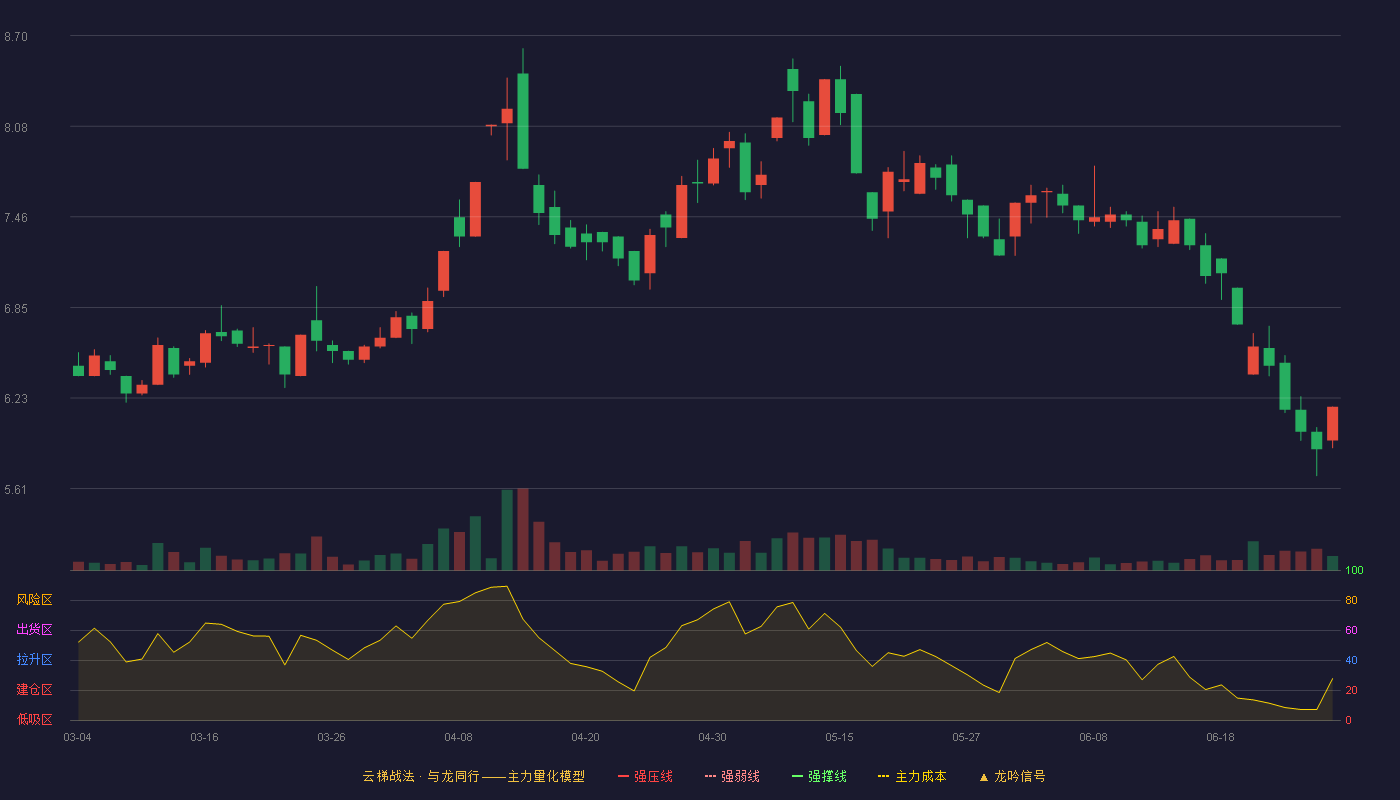Click the 低吸区 zone label
Image resolution: width=1400 pixels, height=800 pixels.
pos(34,720)
